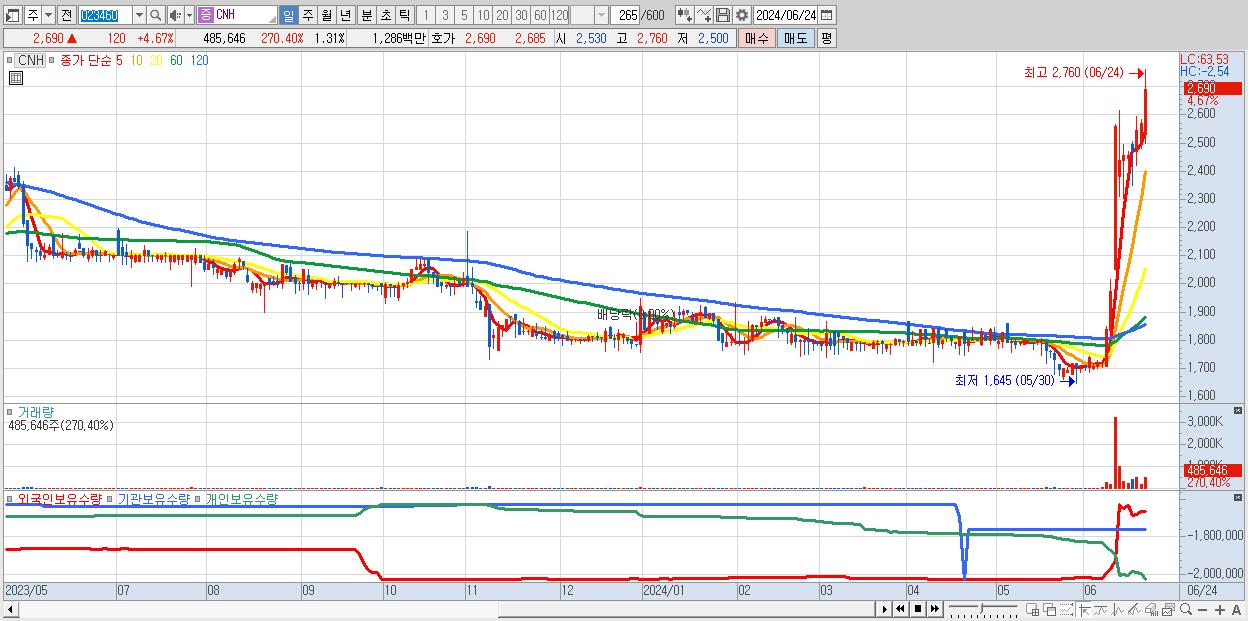Expand the sound options dropdown arrow
Screen dimensions: 1248x621
189,15
